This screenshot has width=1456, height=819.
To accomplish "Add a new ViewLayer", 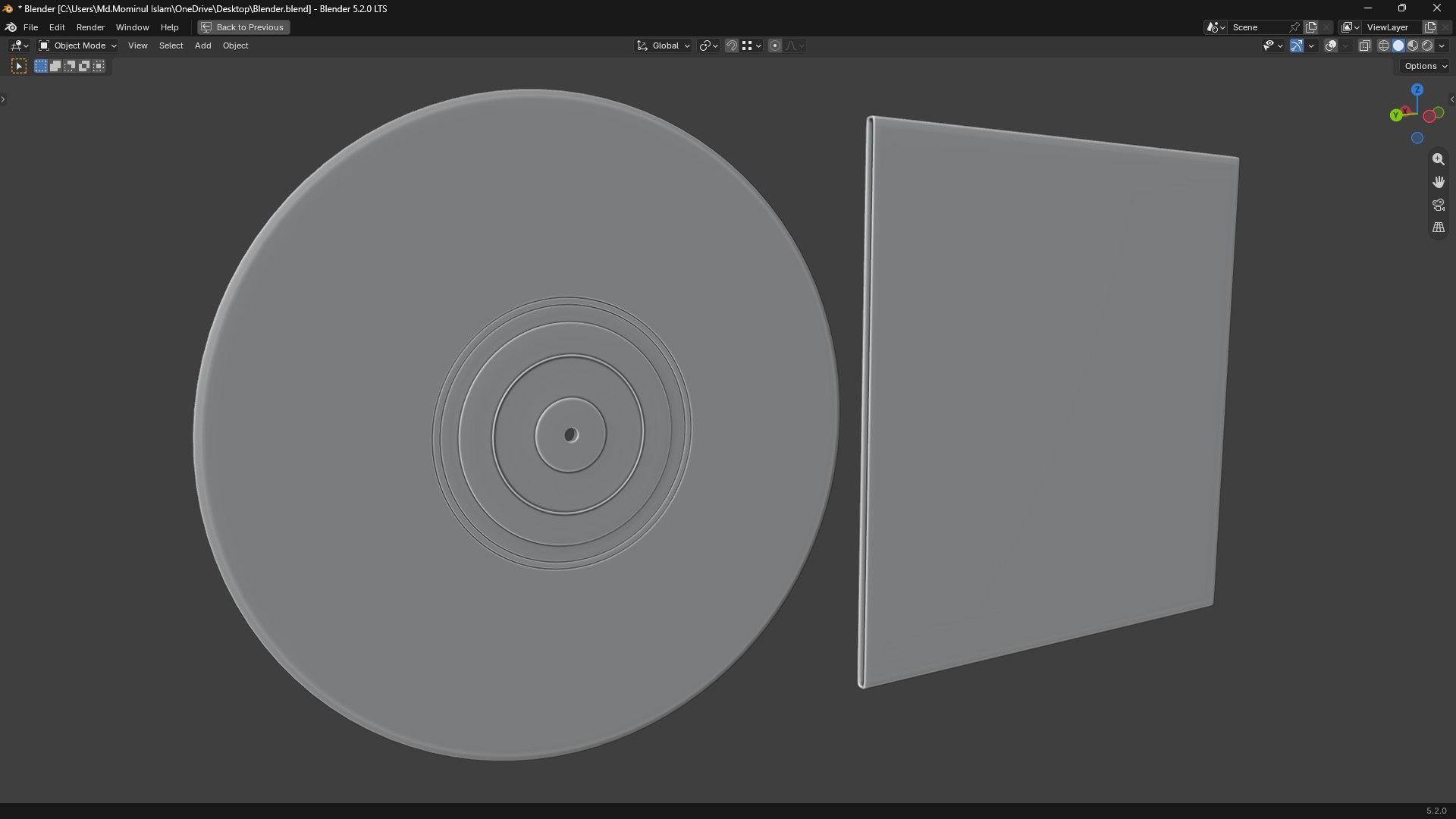I will [x=1430, y=27].
